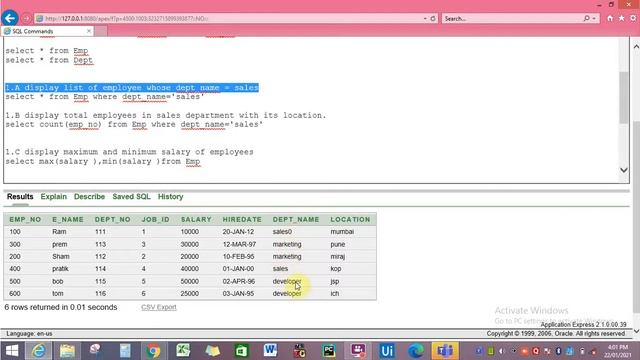The image size is (640, 360).
Task: Click the search magnifier icon
Action: pyautogui.click(x=587, y=18)
